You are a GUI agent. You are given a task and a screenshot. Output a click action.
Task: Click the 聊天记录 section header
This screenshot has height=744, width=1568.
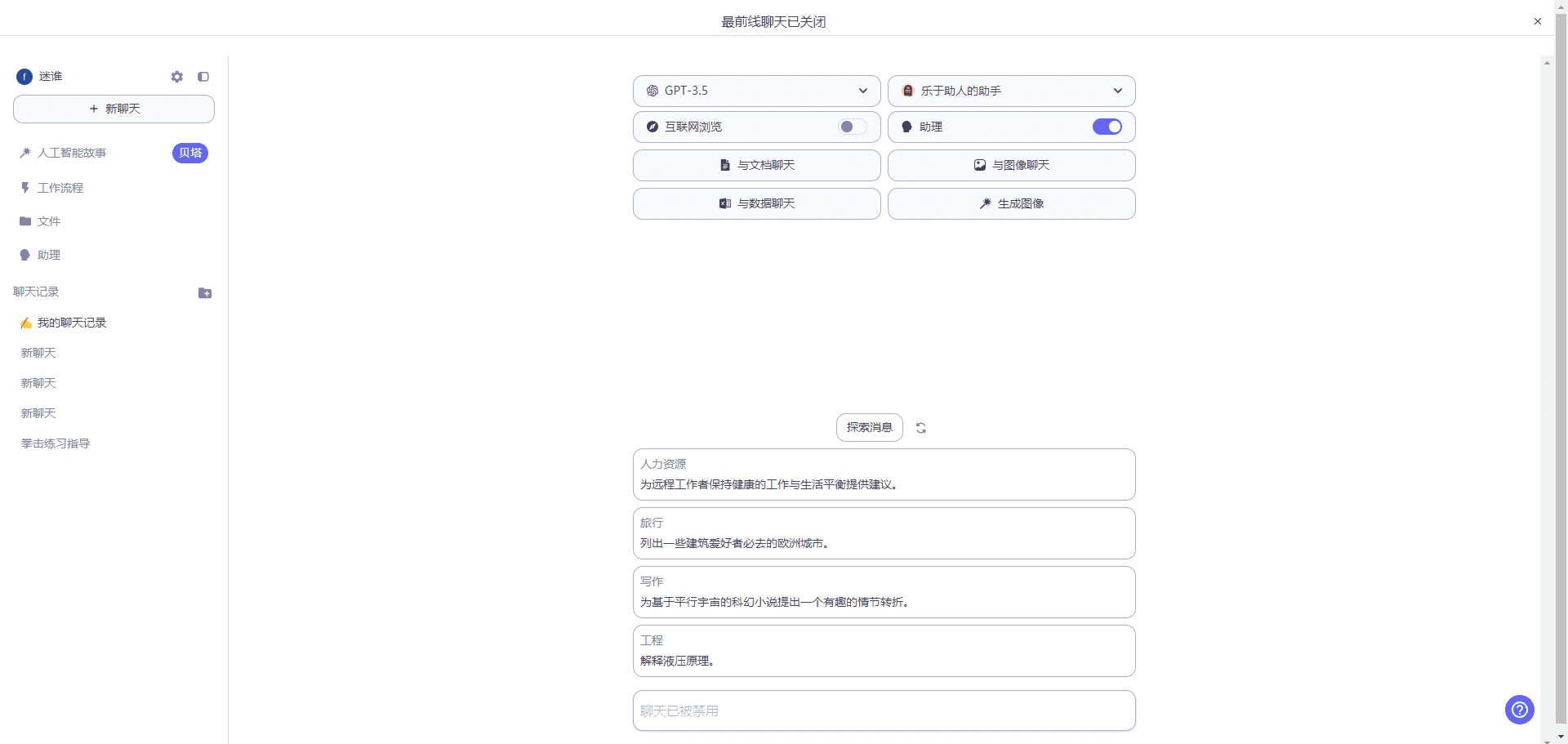pyautogui.click(x=36, y=292)
